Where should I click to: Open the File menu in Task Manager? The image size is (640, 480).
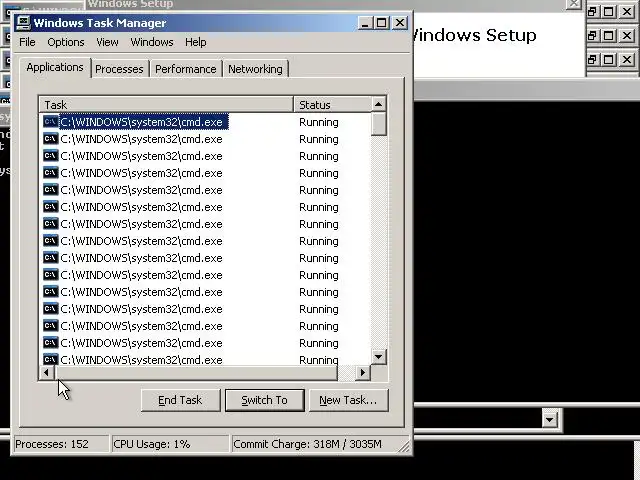pyautogui.click(x=27, y=42)
